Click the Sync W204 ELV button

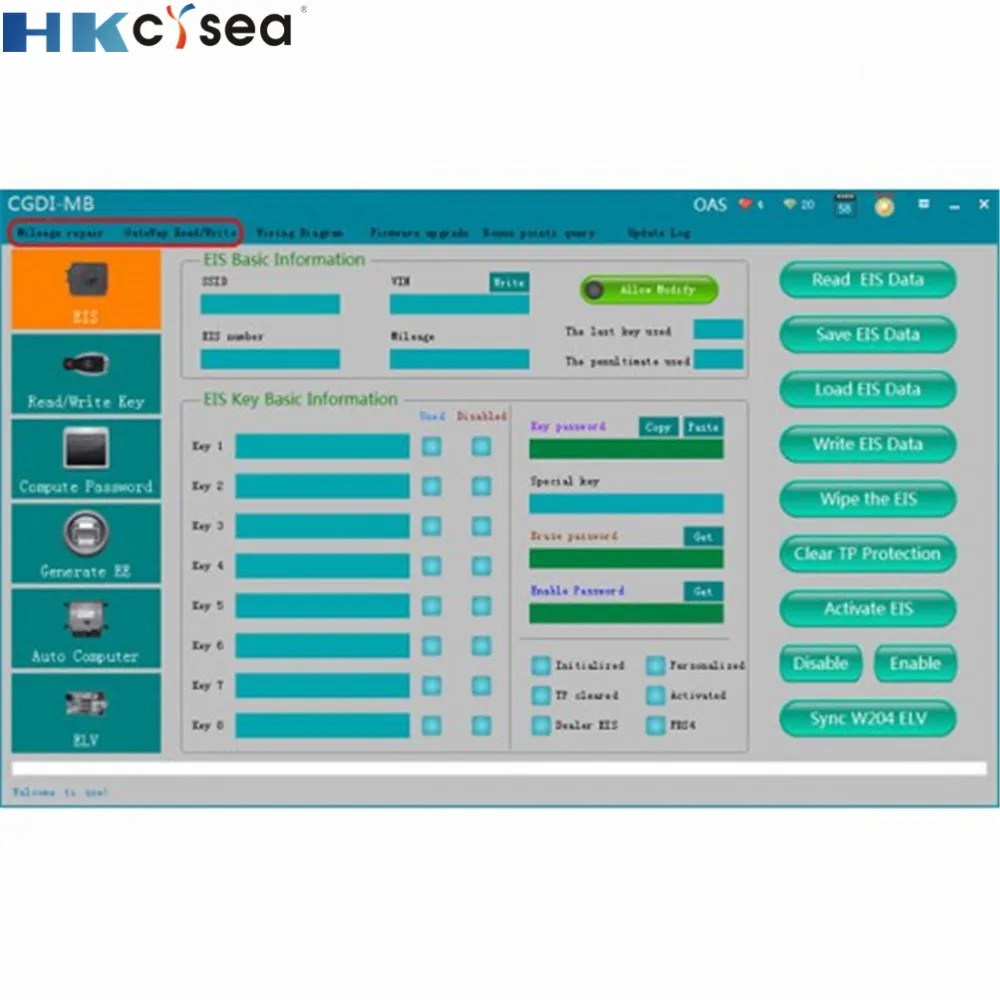click(x=867, y=719)
